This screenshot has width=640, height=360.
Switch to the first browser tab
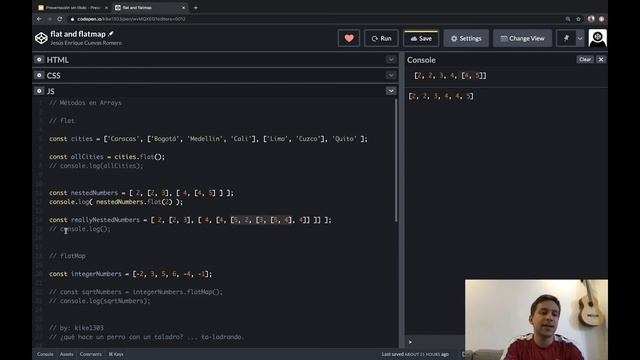click(x=72, y=8)
